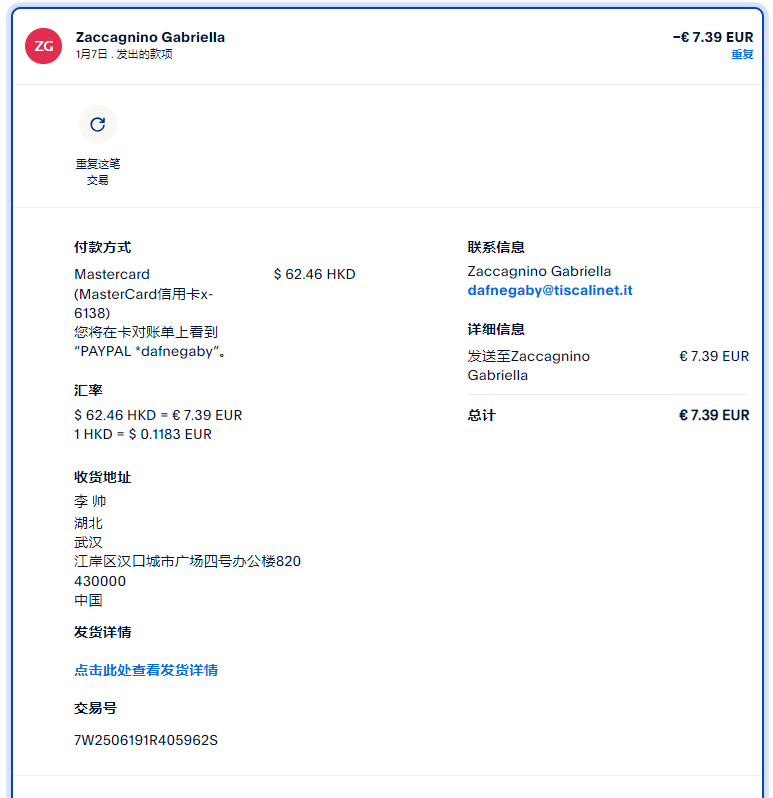Click the 1月7日 发出的款项 date text
The image size is (773, 798).
pyautogui.click(x=124, y=55)
